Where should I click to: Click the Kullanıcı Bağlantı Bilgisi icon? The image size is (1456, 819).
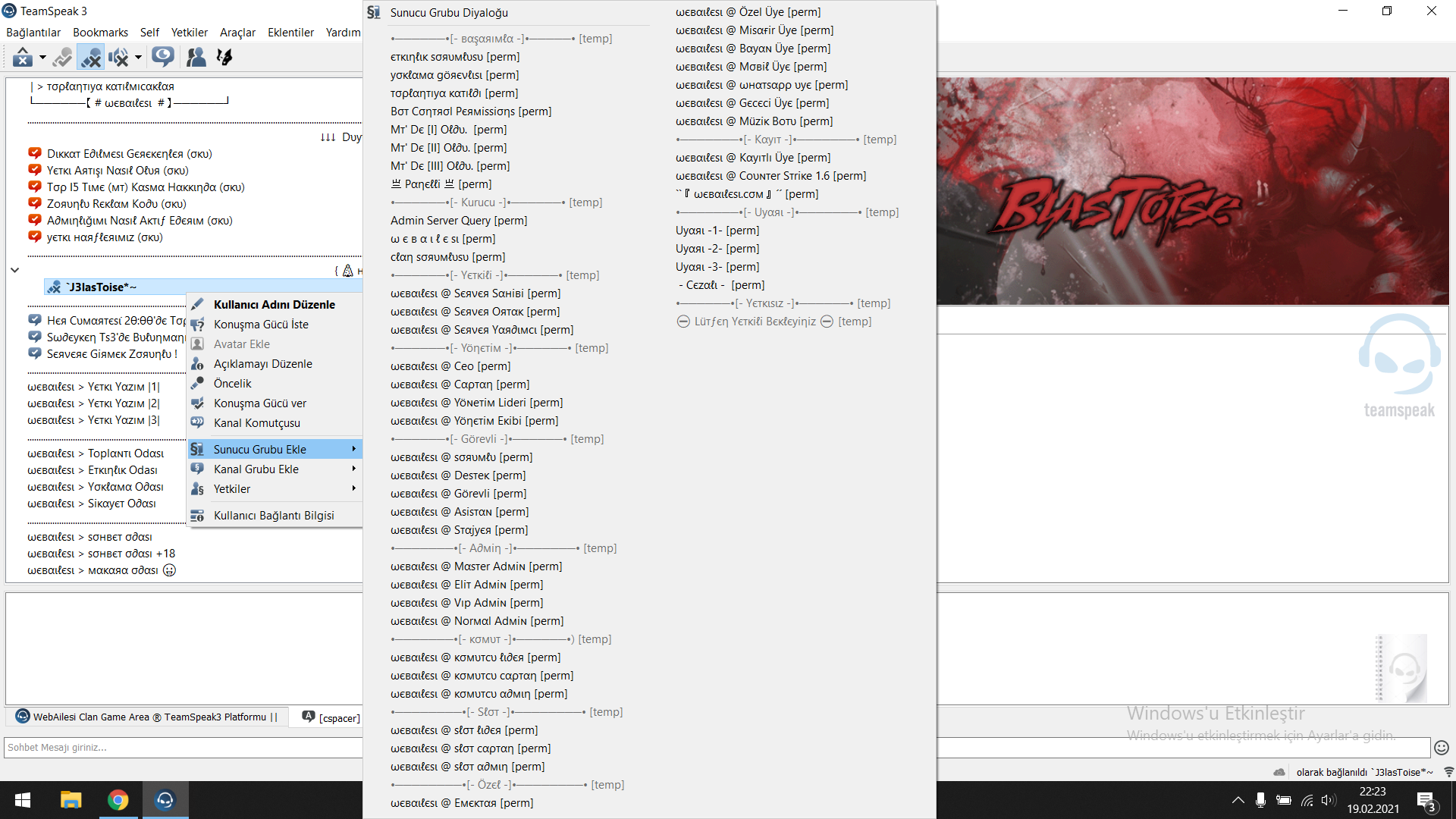pyautogui.click(x=197, y=516)
